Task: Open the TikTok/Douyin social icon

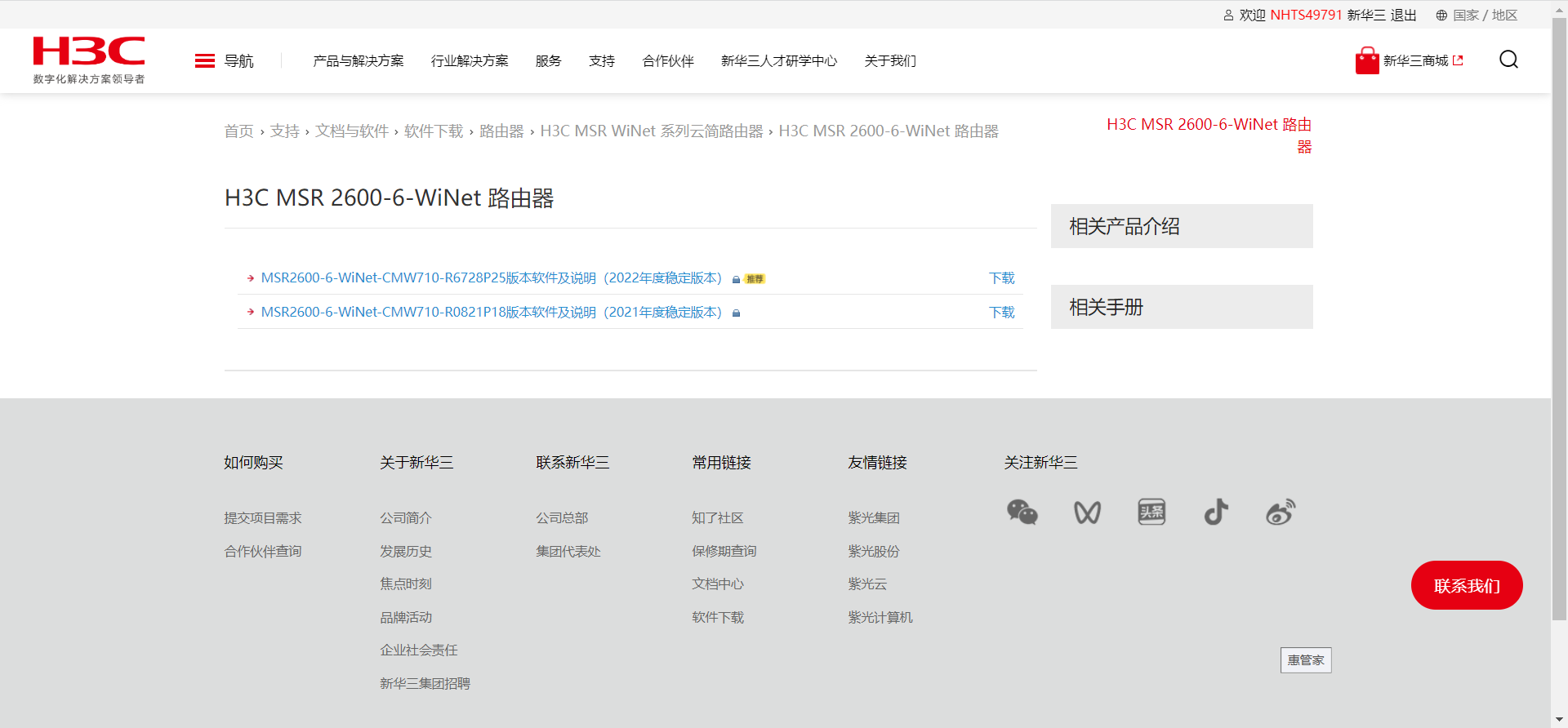Action: (x=1216, y=513)
